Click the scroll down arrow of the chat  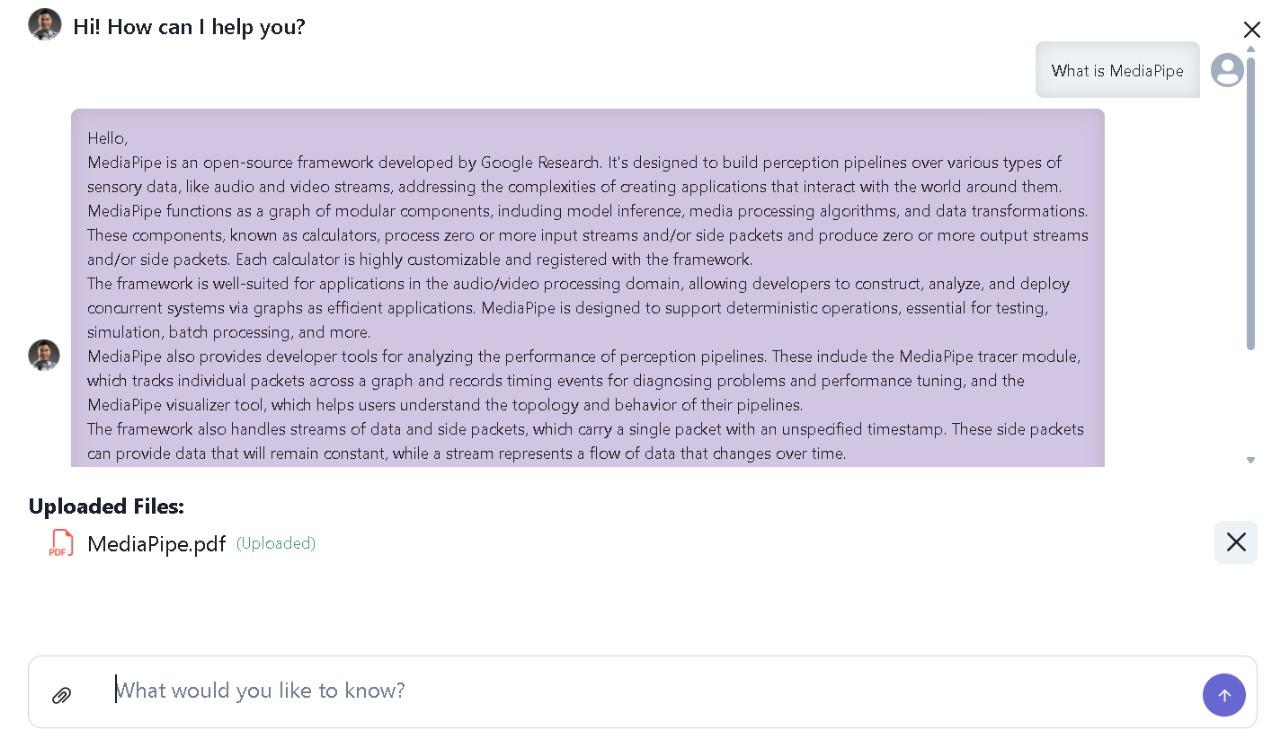pyautogui.click(x=1250, y=460)
